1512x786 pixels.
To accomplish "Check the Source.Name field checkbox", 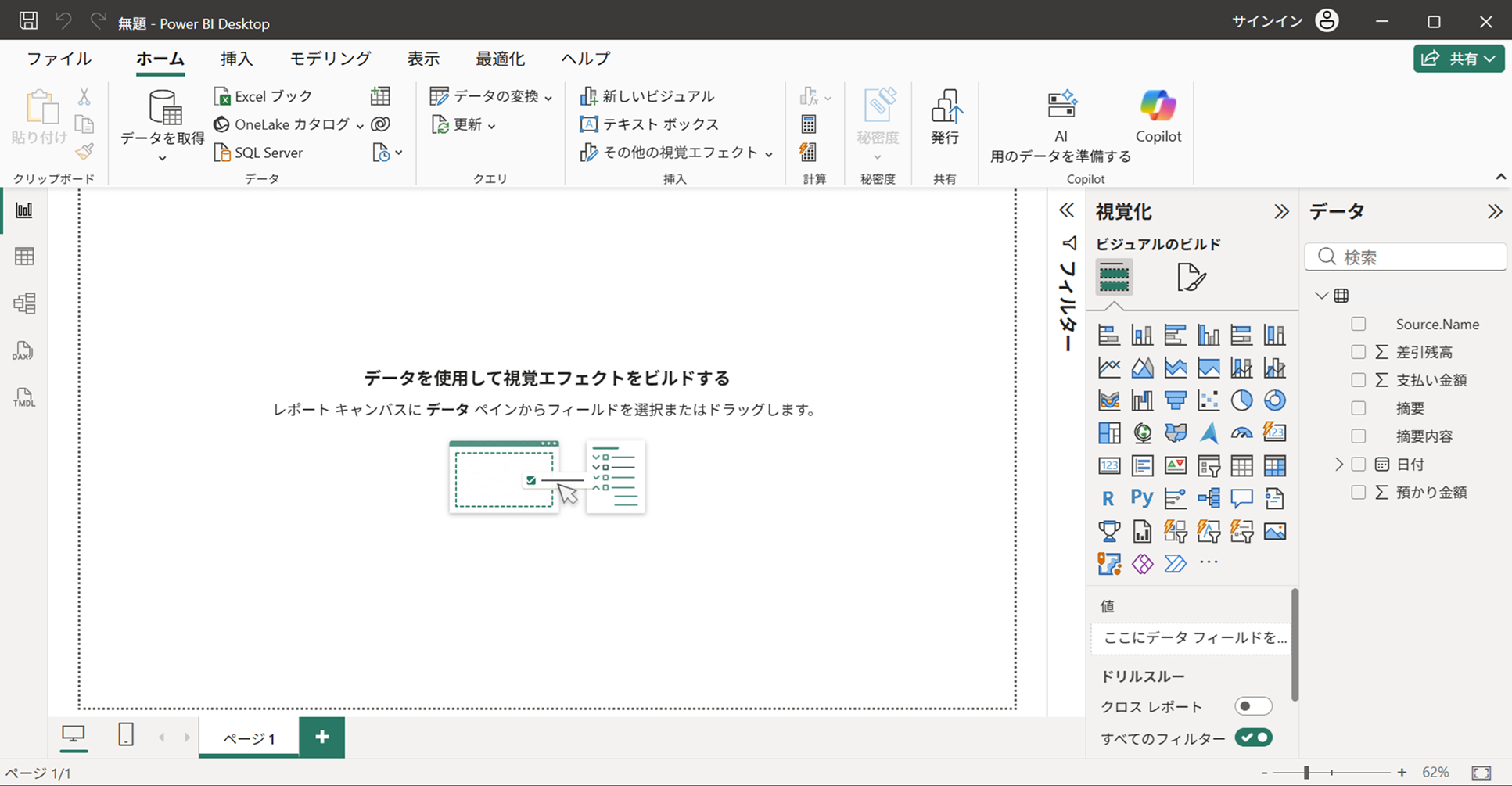I will [1357, 323].
